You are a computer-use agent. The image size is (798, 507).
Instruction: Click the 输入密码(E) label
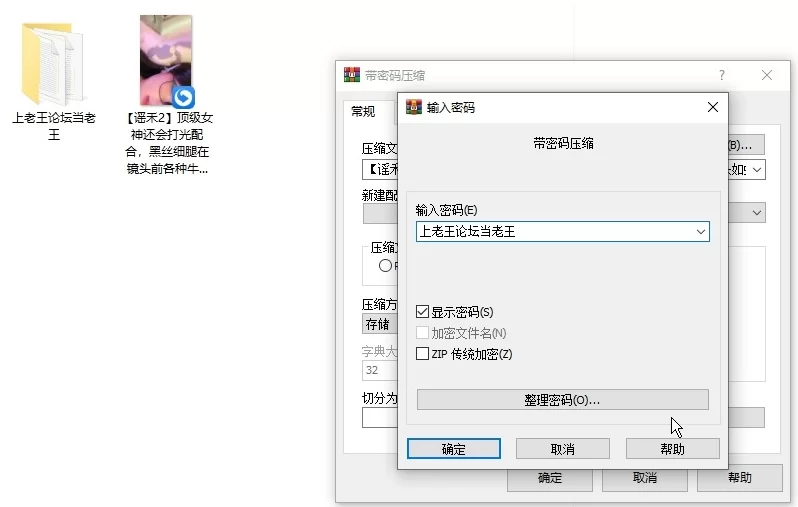point(446,210)
